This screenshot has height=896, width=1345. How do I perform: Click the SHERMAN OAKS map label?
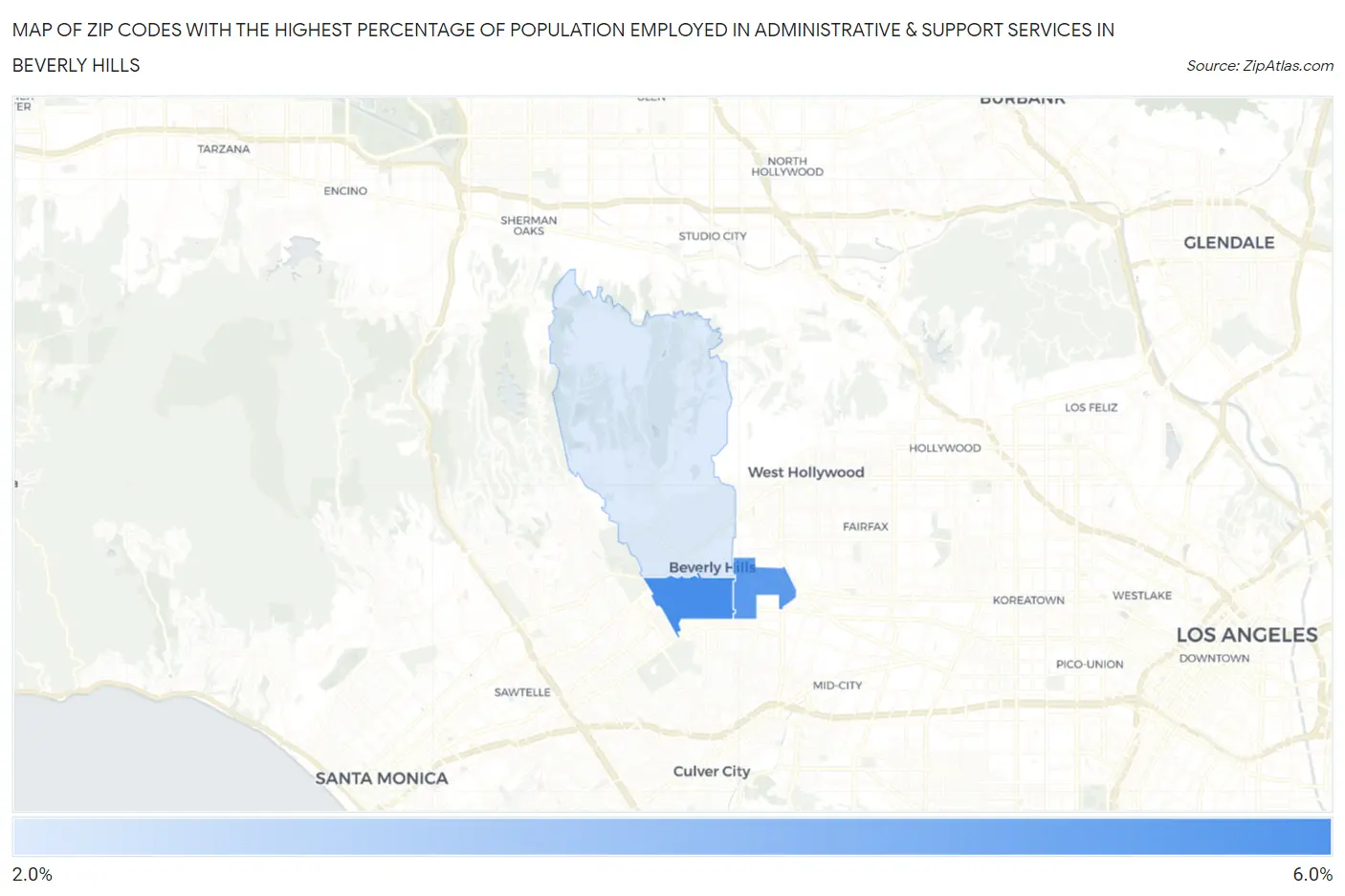point(529,226)
